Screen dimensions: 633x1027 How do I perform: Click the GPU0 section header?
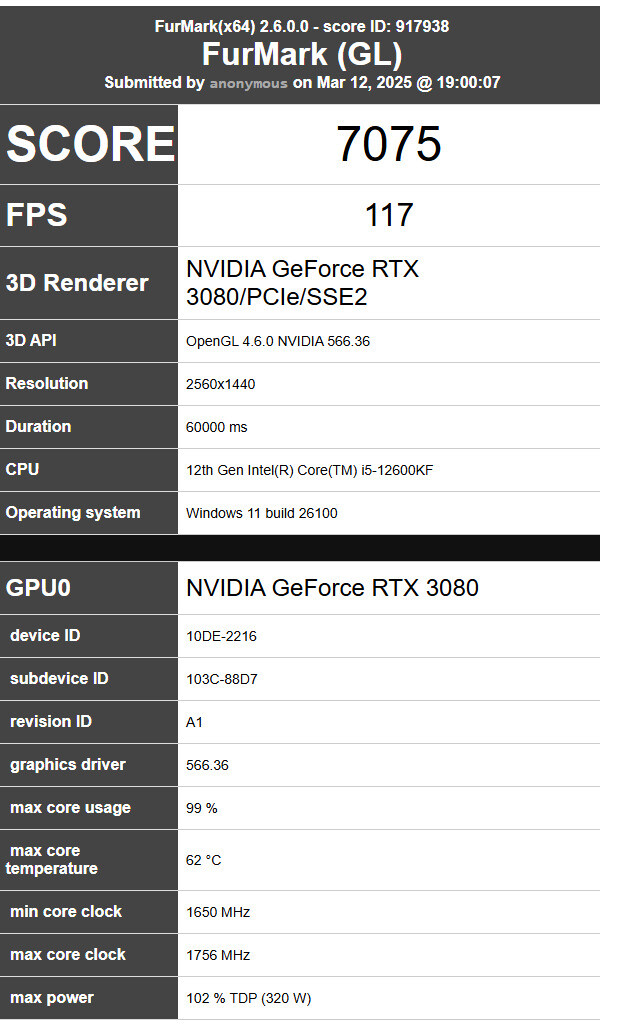coord(39,588)
